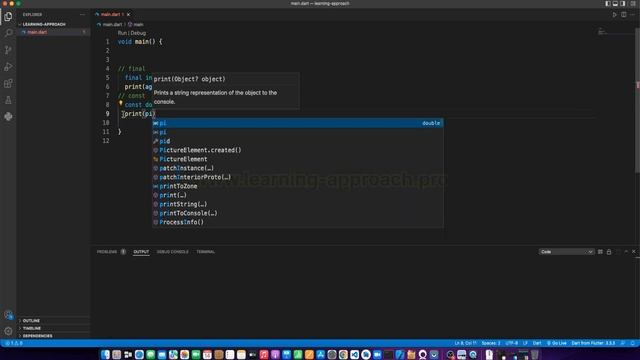Click the main symbol in the breadcrumb
The width and height of the screenshot is (640, 360).
[x=138, y=24]
